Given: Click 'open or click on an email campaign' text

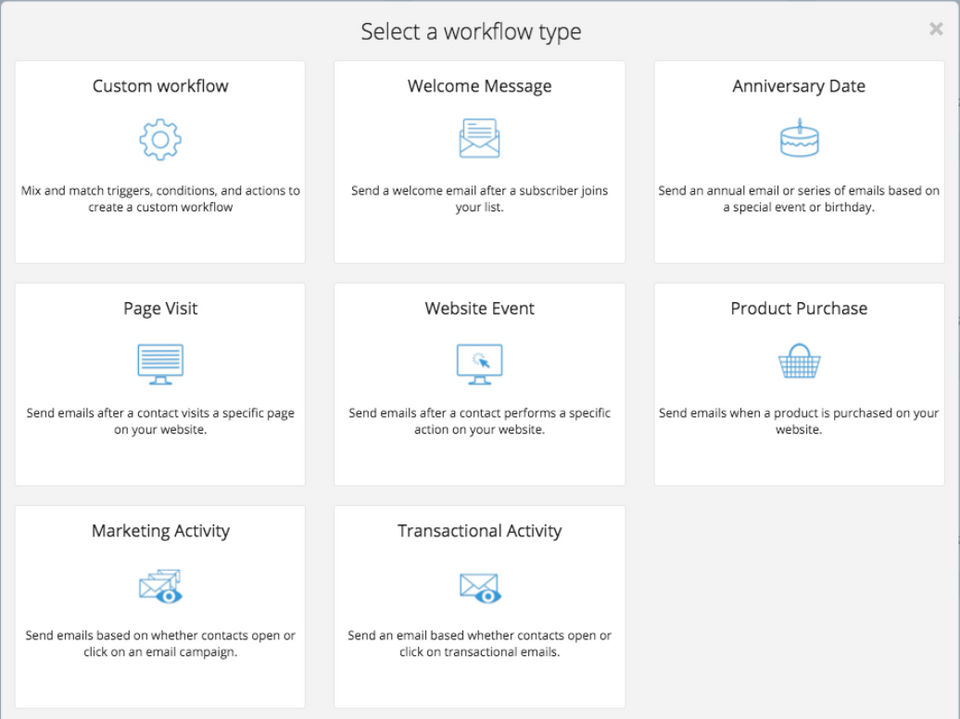Looking at the screenshot, I should [x=160, y=643].
